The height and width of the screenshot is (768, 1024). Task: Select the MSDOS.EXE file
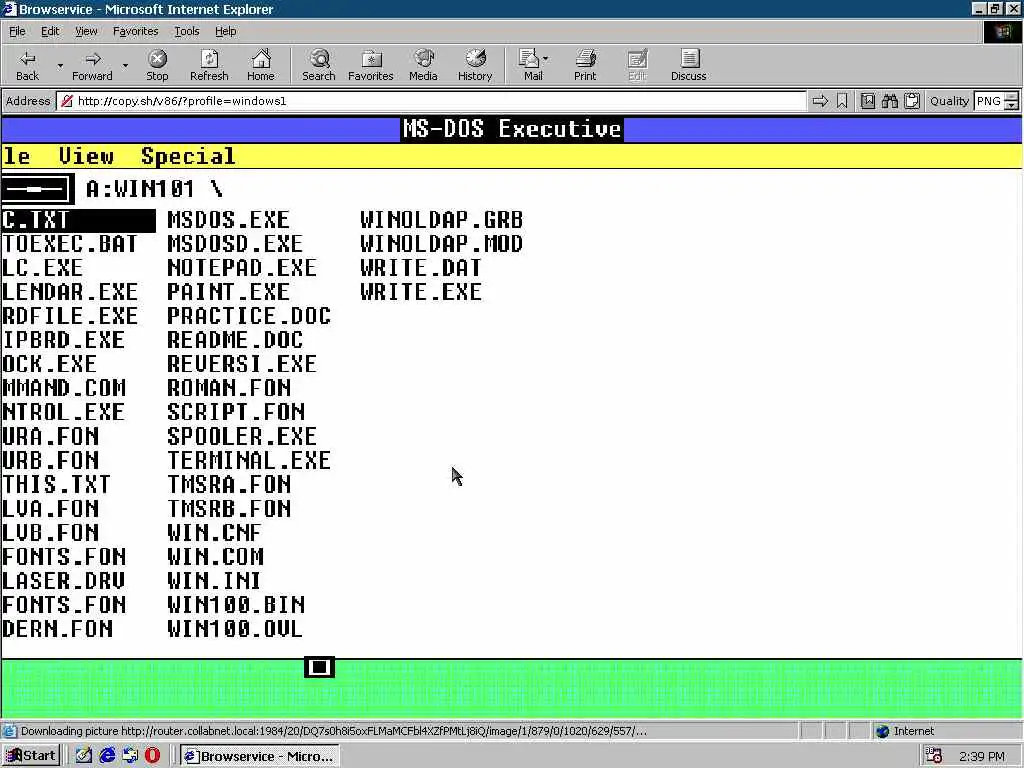click(x=228, y=220)
